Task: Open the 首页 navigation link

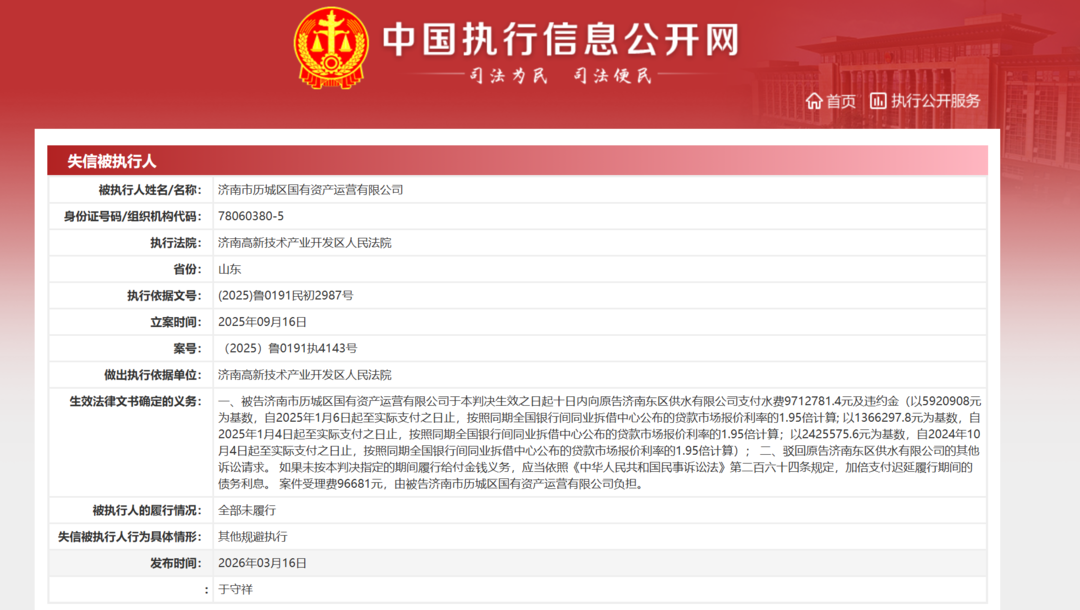Action: pyautogui.click(x=841, y=101)
